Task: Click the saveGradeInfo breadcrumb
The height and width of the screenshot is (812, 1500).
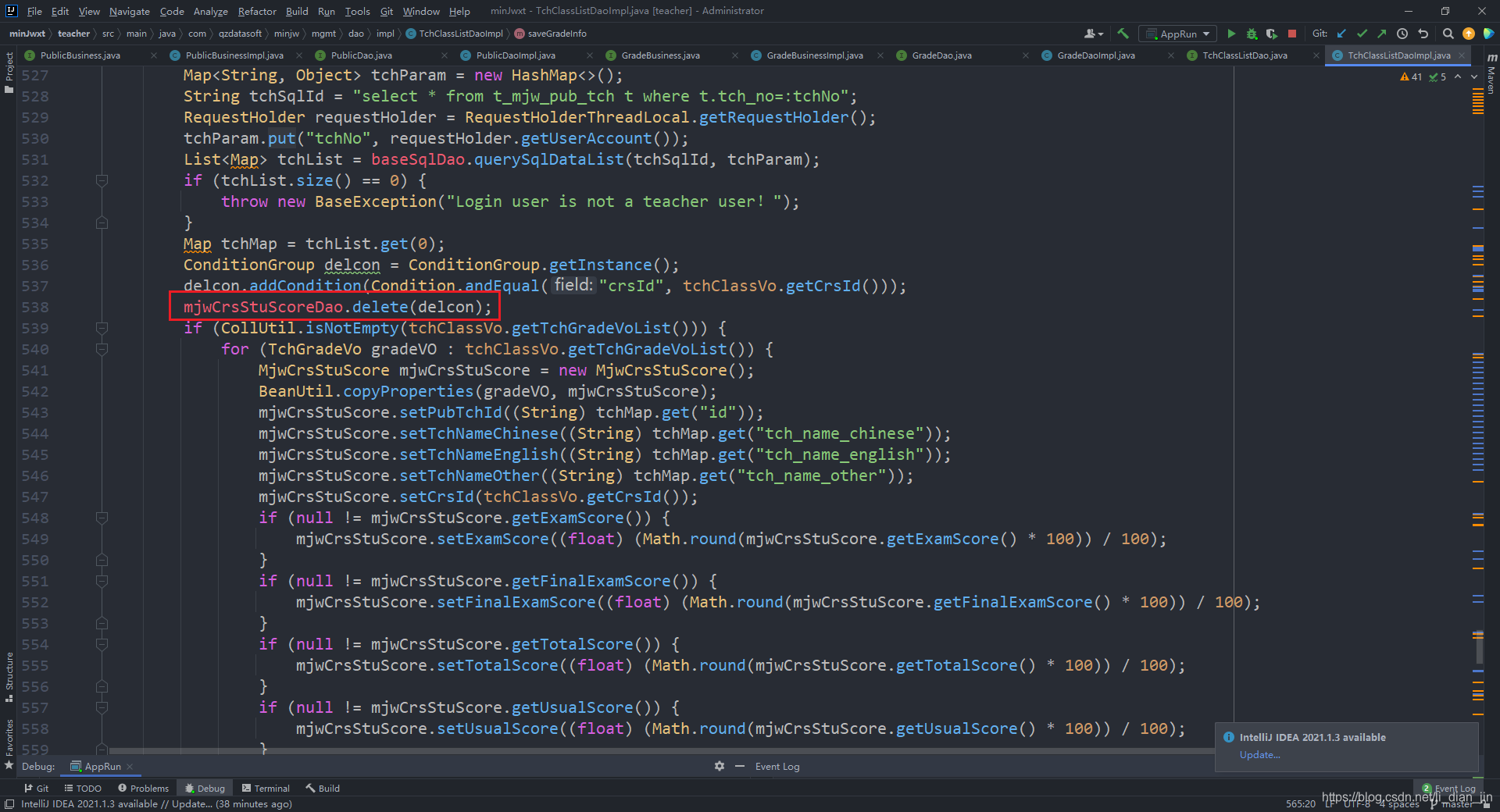Action: click(551, 34)
